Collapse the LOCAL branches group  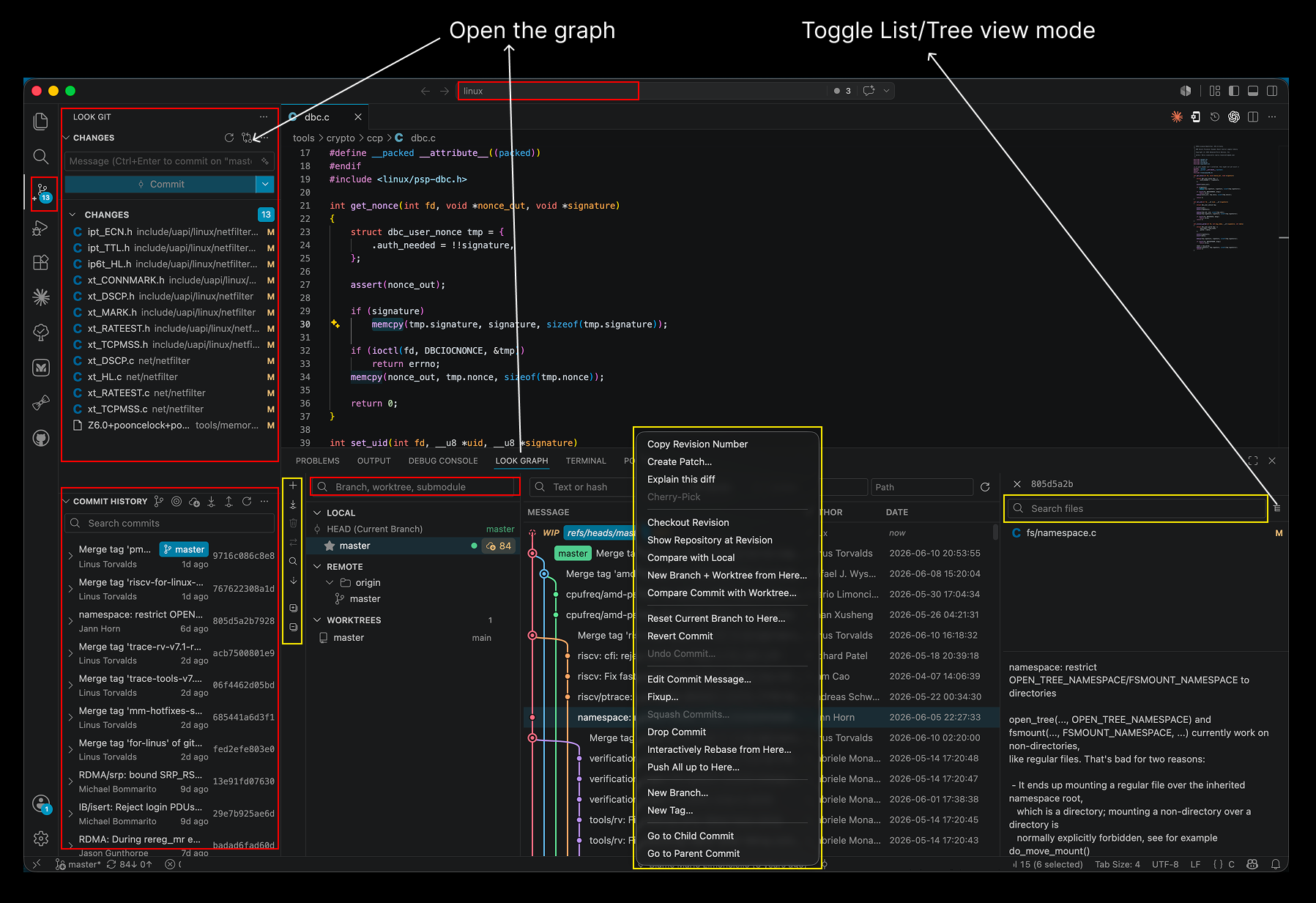317,513
